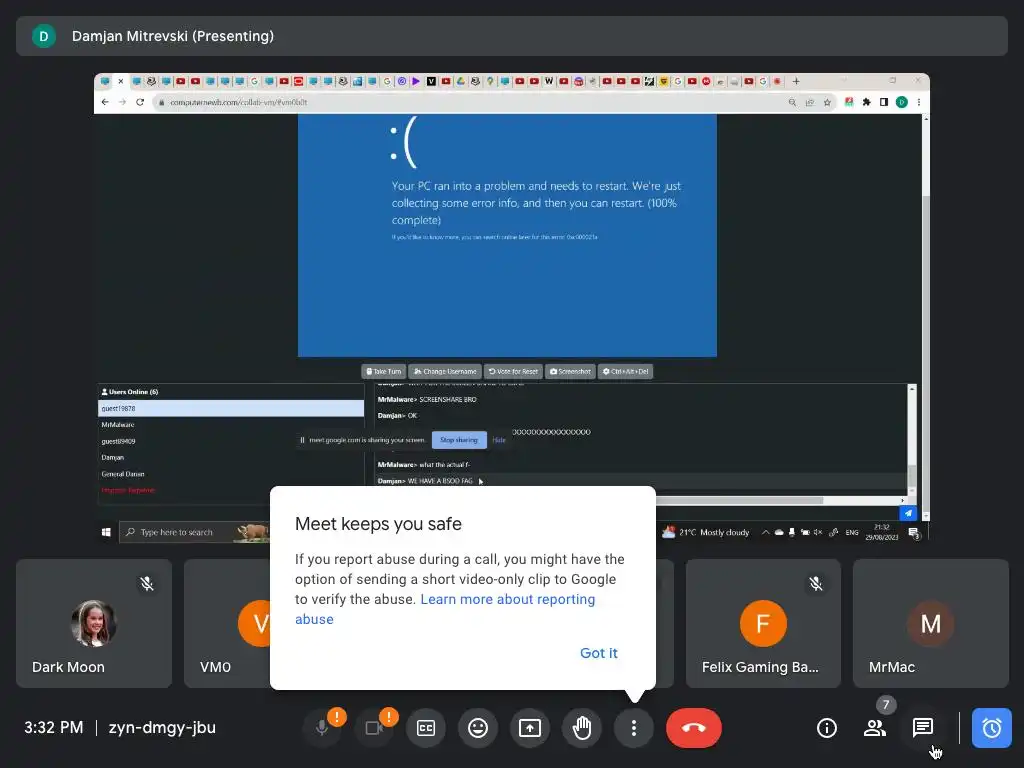Click the browser forward arrow
The image size is (1024, 768).
122,102
